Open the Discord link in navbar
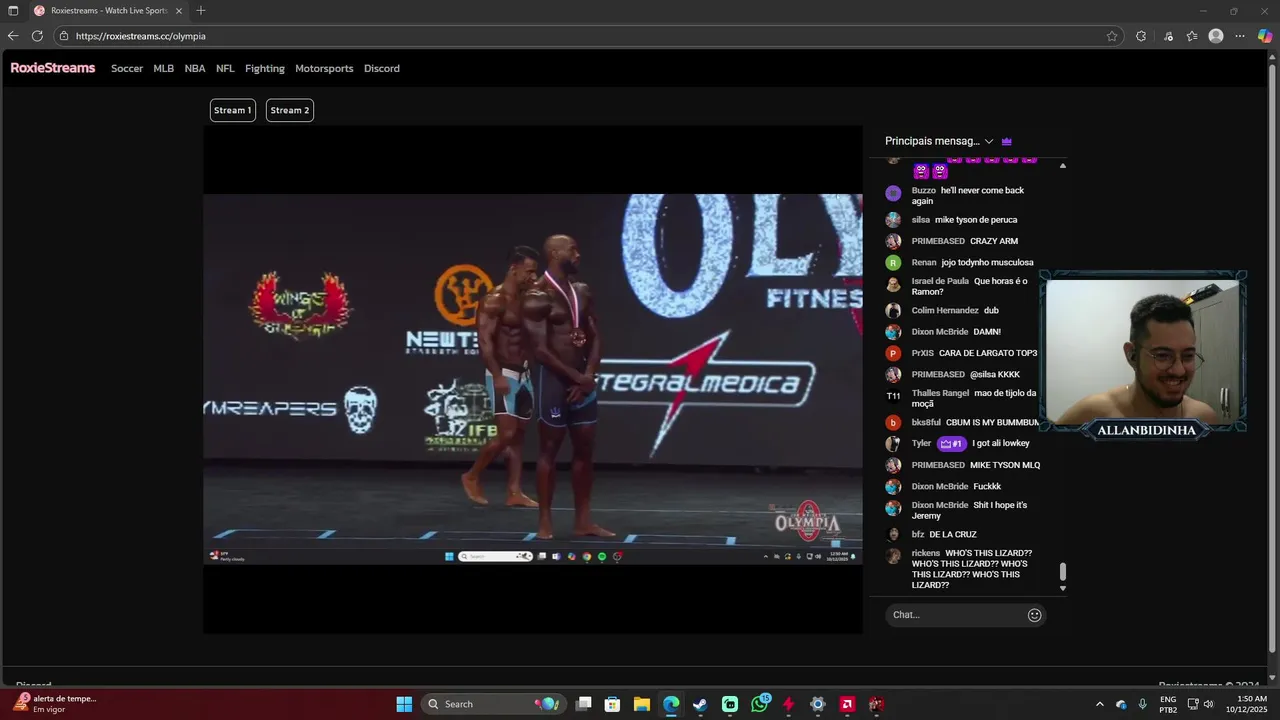Viewport: 1280px width, 720px height. point(382,69)
